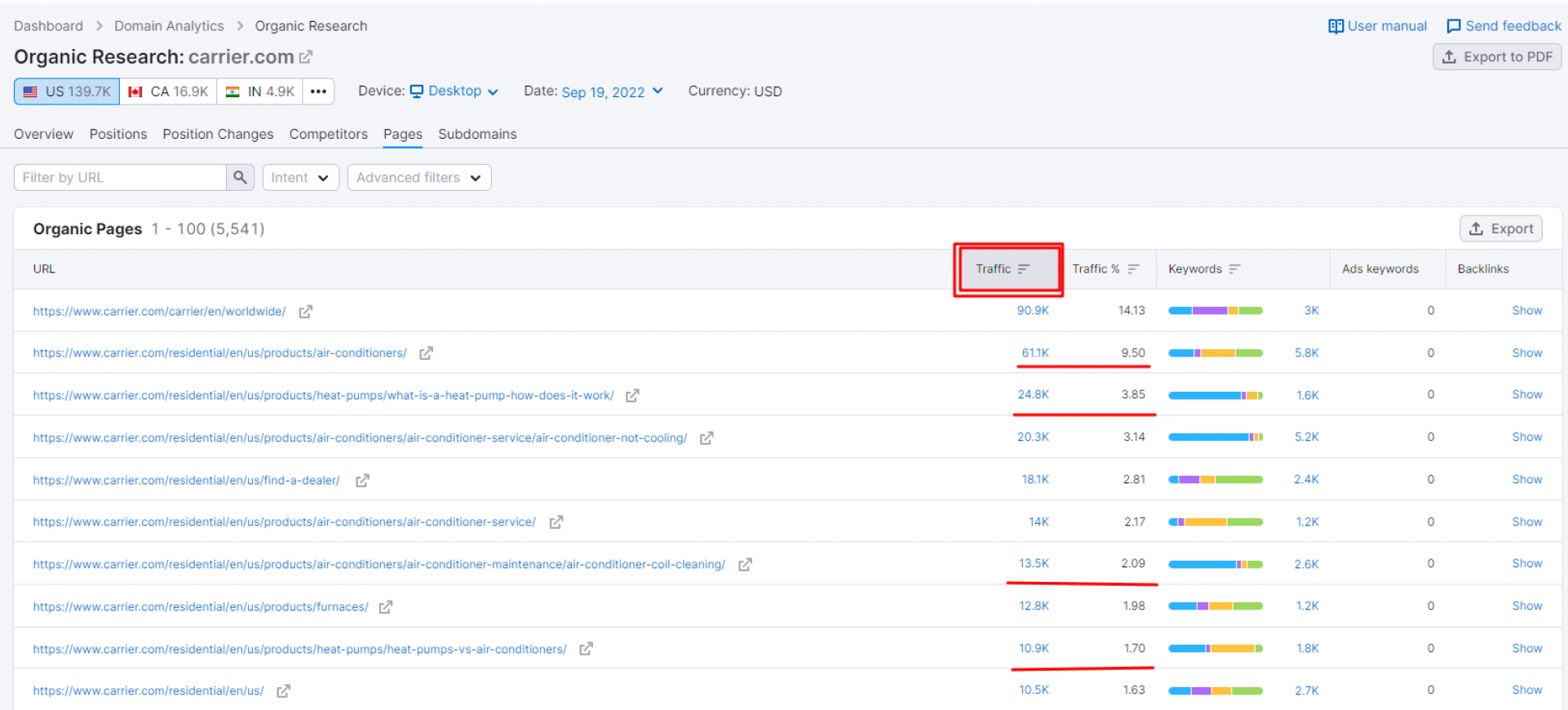The height and width of the screenshot is (710, 1568).
Task: Open external icon for coil-cleaning URL
Action: point(745,565)
